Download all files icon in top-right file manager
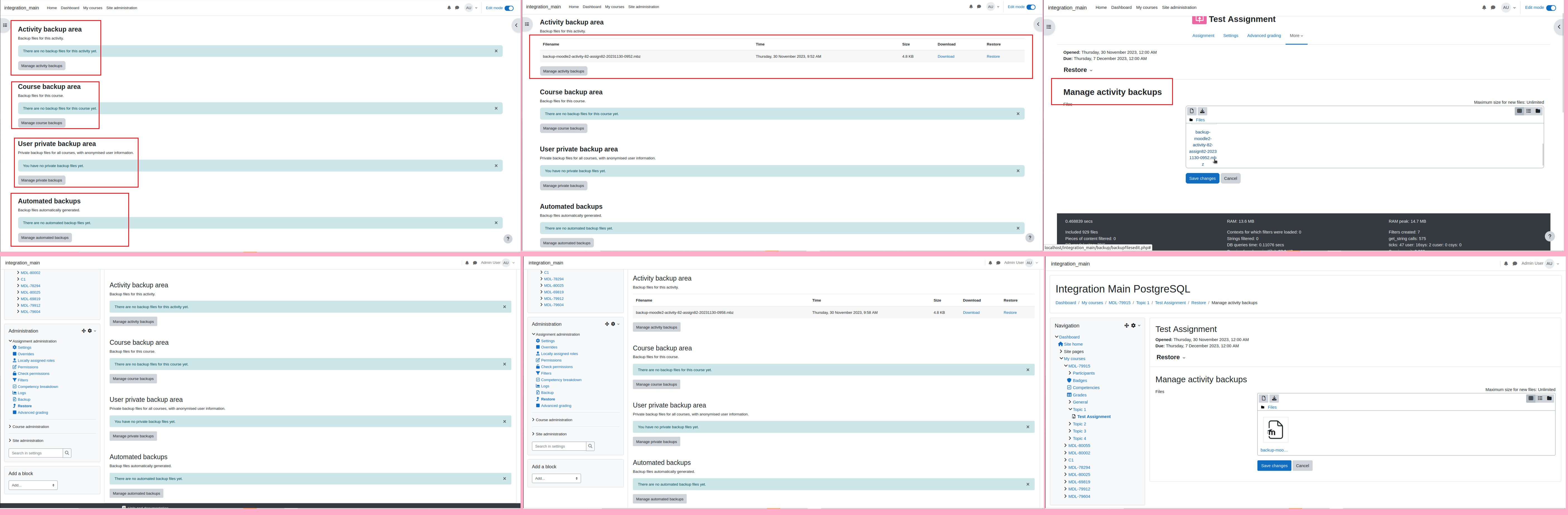This screenshot has height=515, width=1568. pos(1202,111)
